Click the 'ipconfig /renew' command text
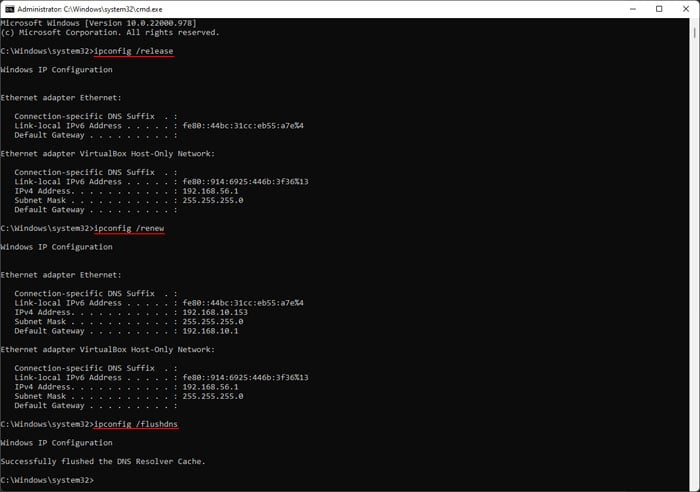This screenshot has height=492, width=700. point(129,228)
